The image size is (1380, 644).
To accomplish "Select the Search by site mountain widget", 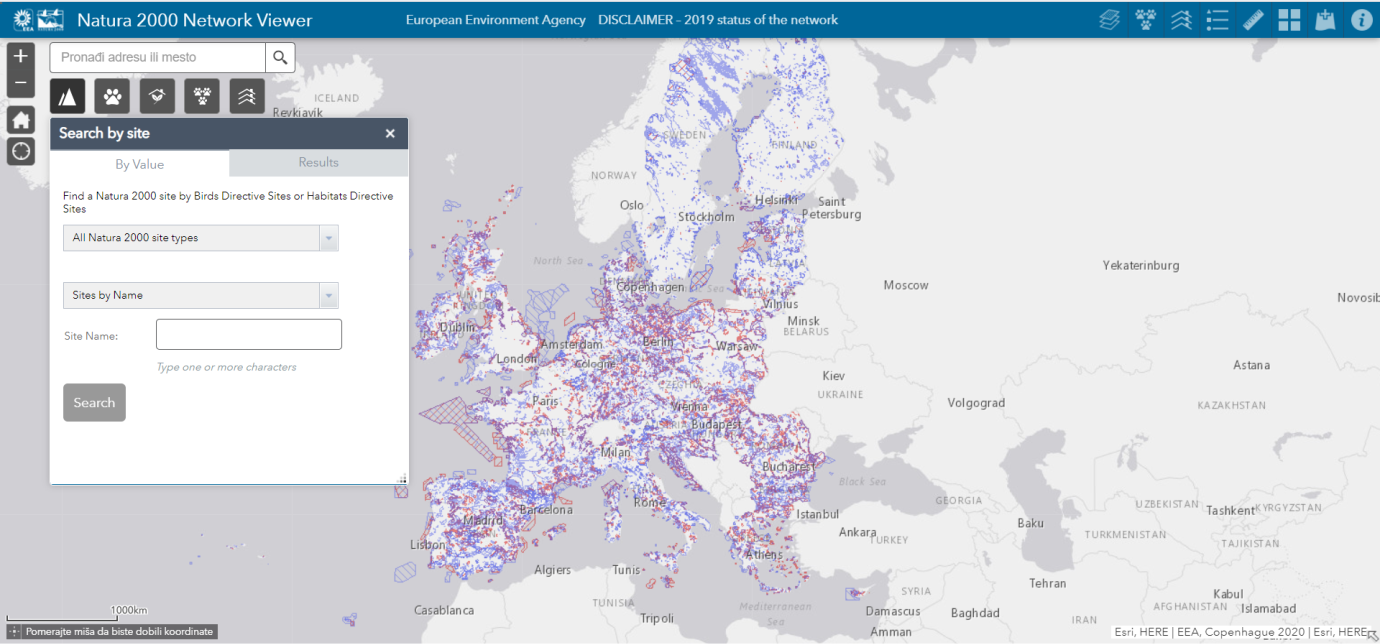I will [67, 97].
